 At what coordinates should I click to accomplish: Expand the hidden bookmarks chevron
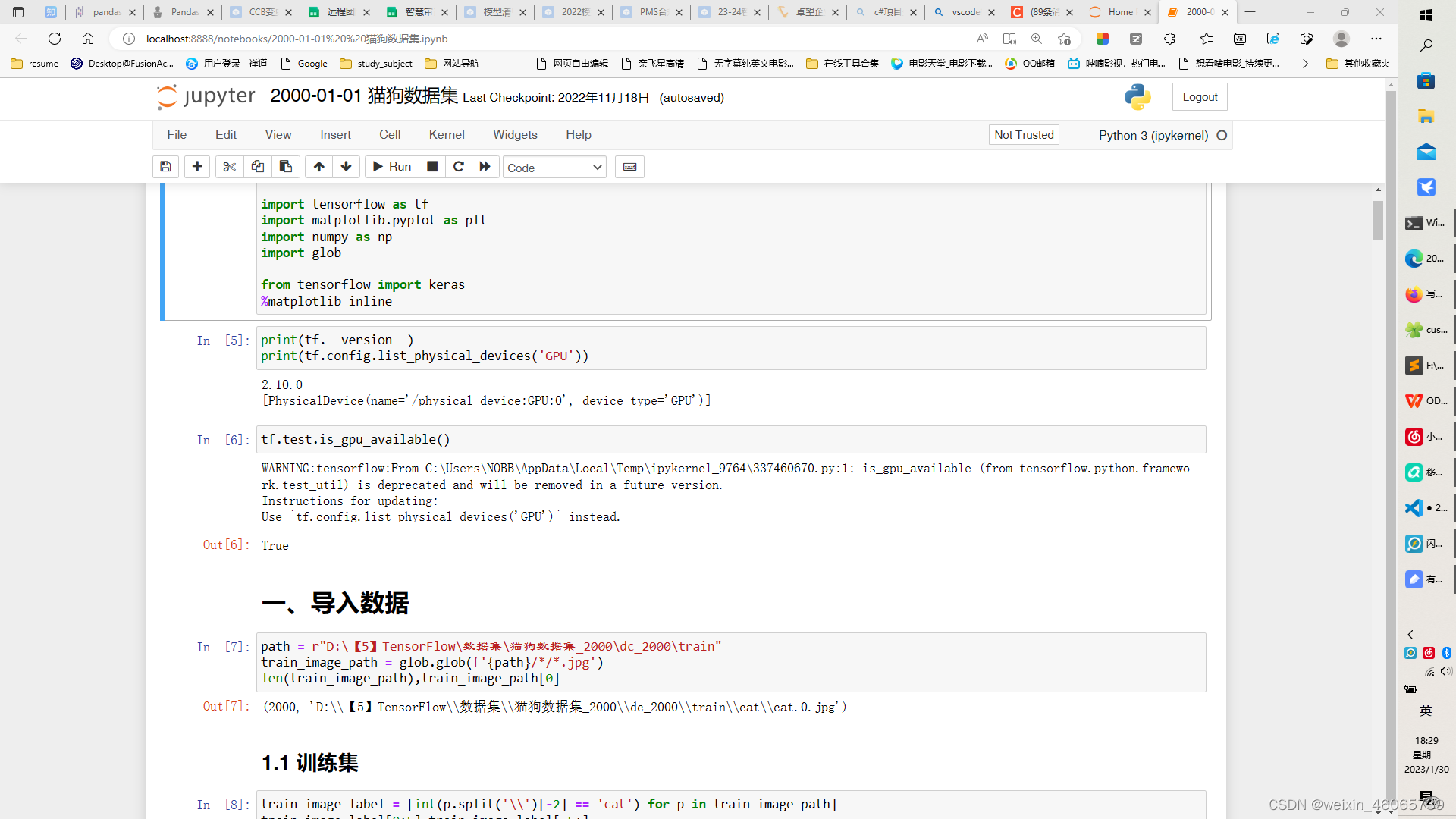tap(1305, 64)
